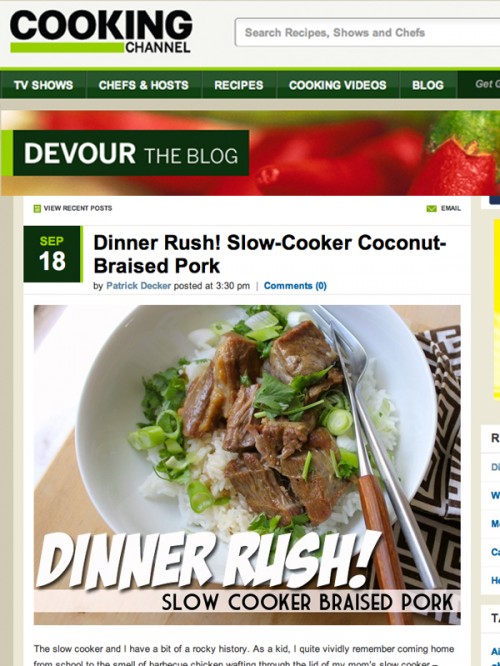500x666 pixels.
Task: Go to the Recipes tab
Action: click(239, 85)
